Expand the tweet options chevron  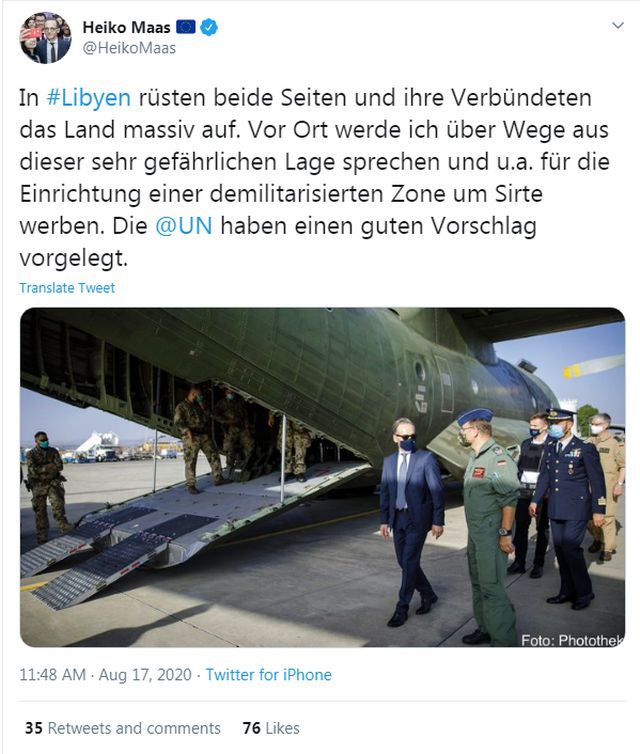[618, 25]
